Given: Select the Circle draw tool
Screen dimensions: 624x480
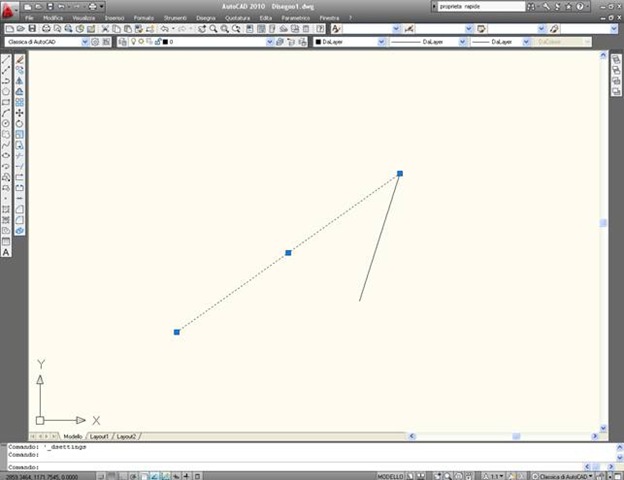Looking at the screenshot, I should click(x=6, y=123).
